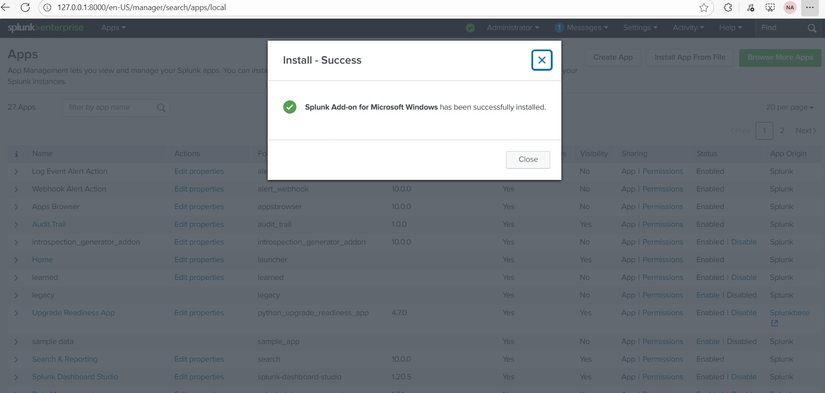Click Splunkbase origin link
Image resolution: width=825 pixels, height=393 pixels.
(789, 313)
